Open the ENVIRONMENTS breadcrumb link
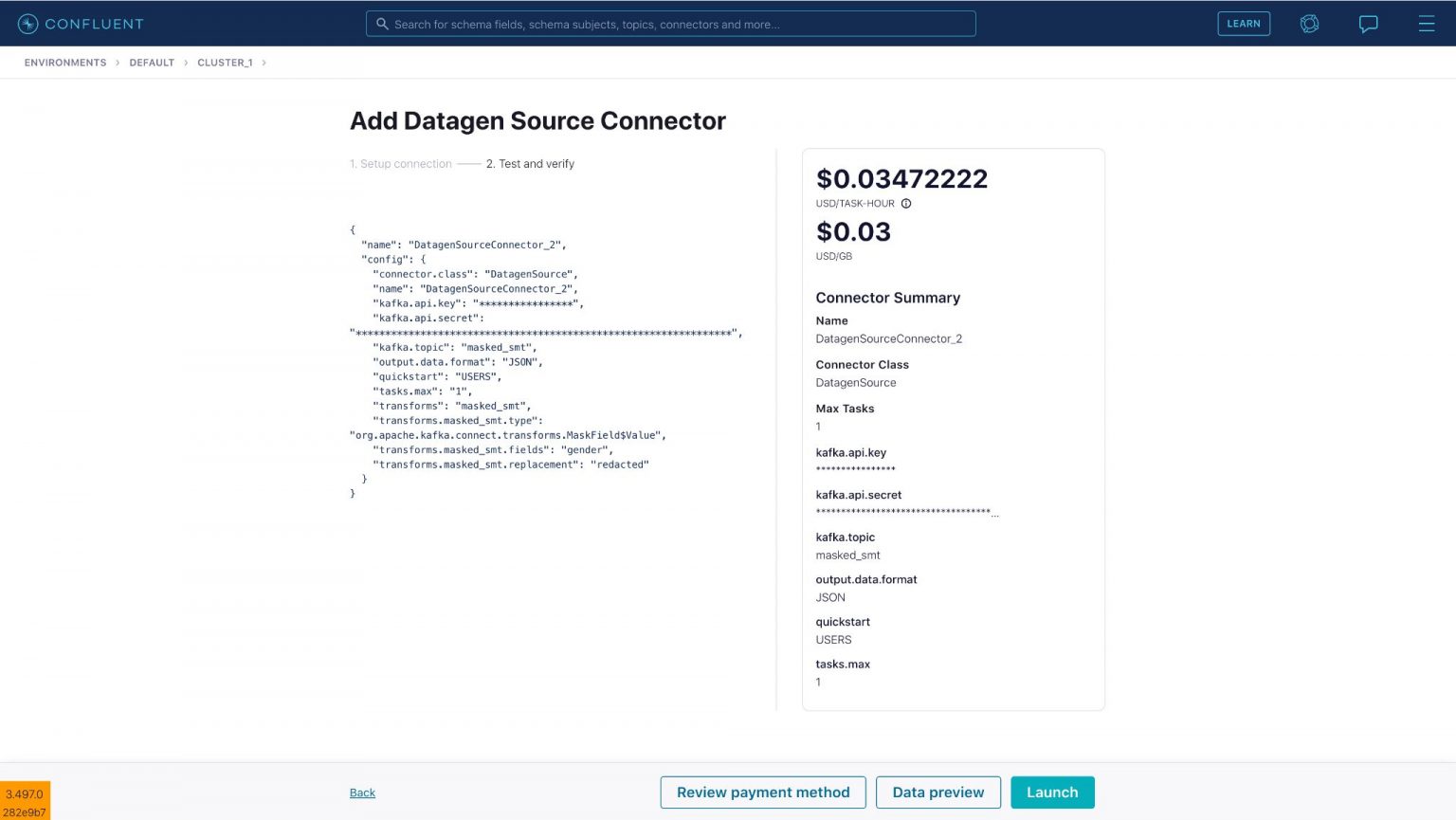The image size is (1456, 820). click(64, 63)
